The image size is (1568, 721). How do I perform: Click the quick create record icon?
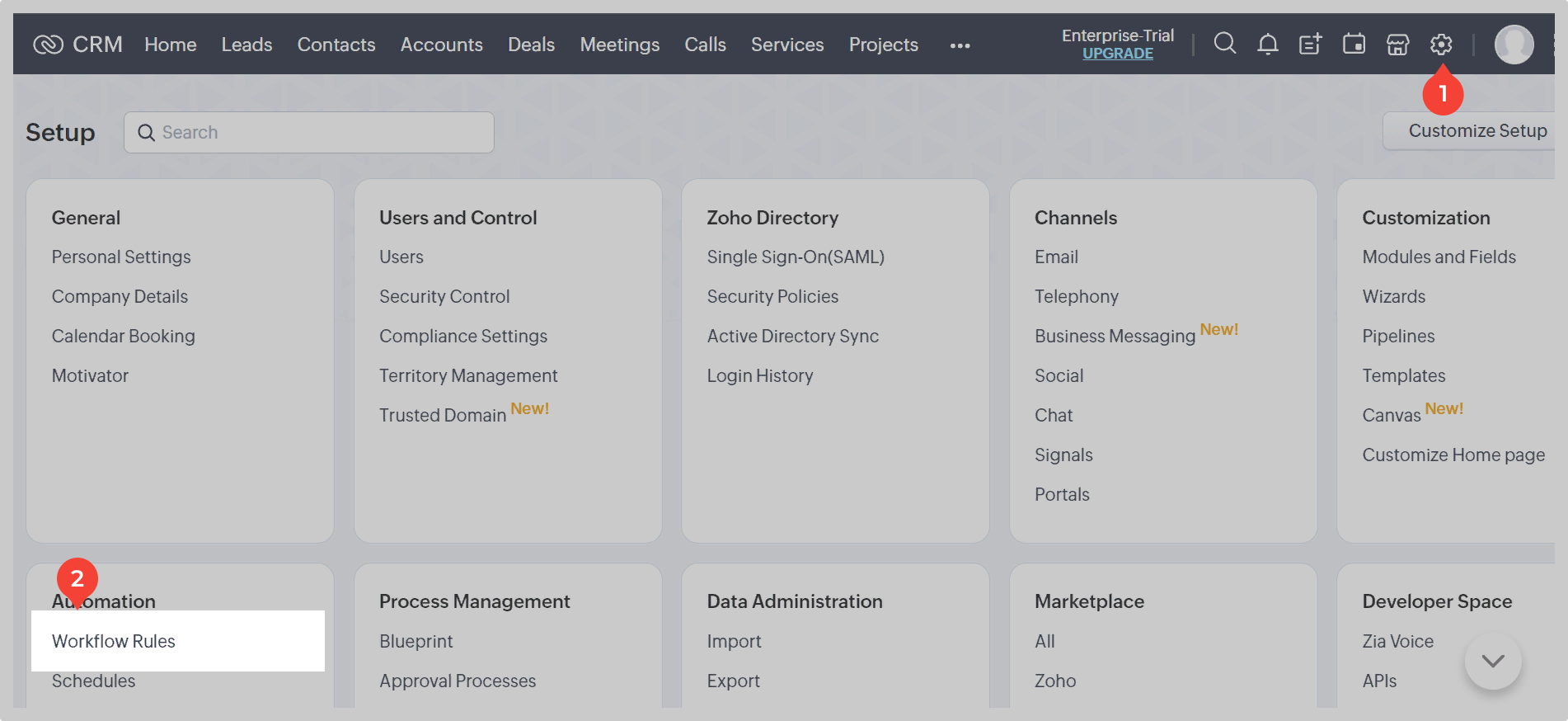pos(1311,44)
